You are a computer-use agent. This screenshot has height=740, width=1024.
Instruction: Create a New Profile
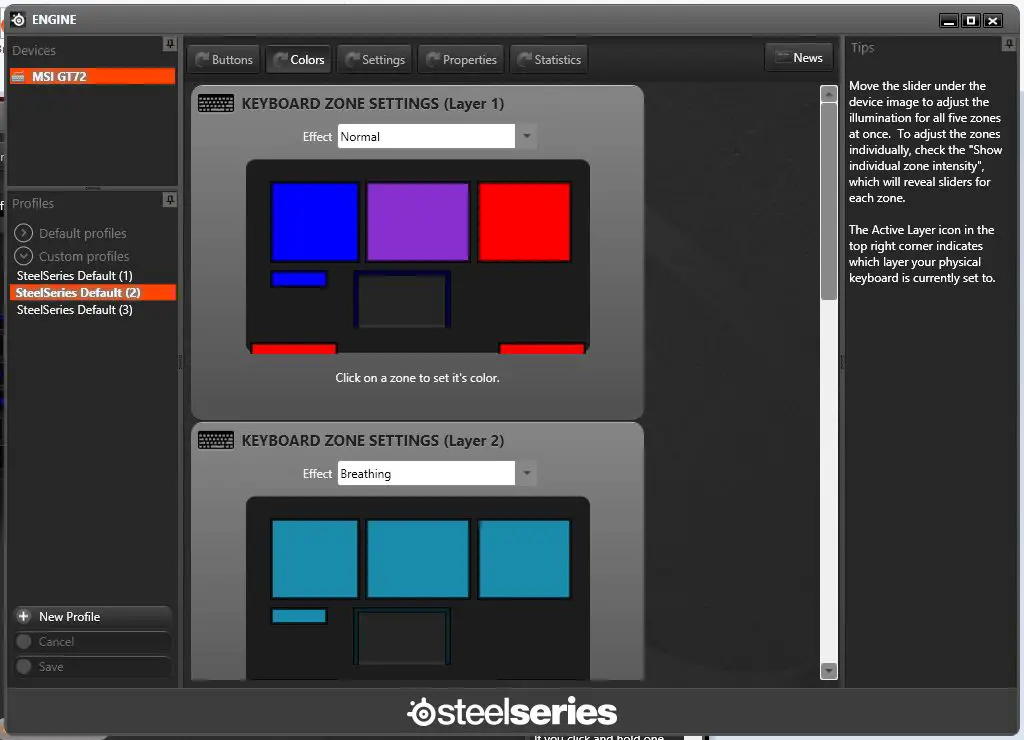tap(93, 617)
